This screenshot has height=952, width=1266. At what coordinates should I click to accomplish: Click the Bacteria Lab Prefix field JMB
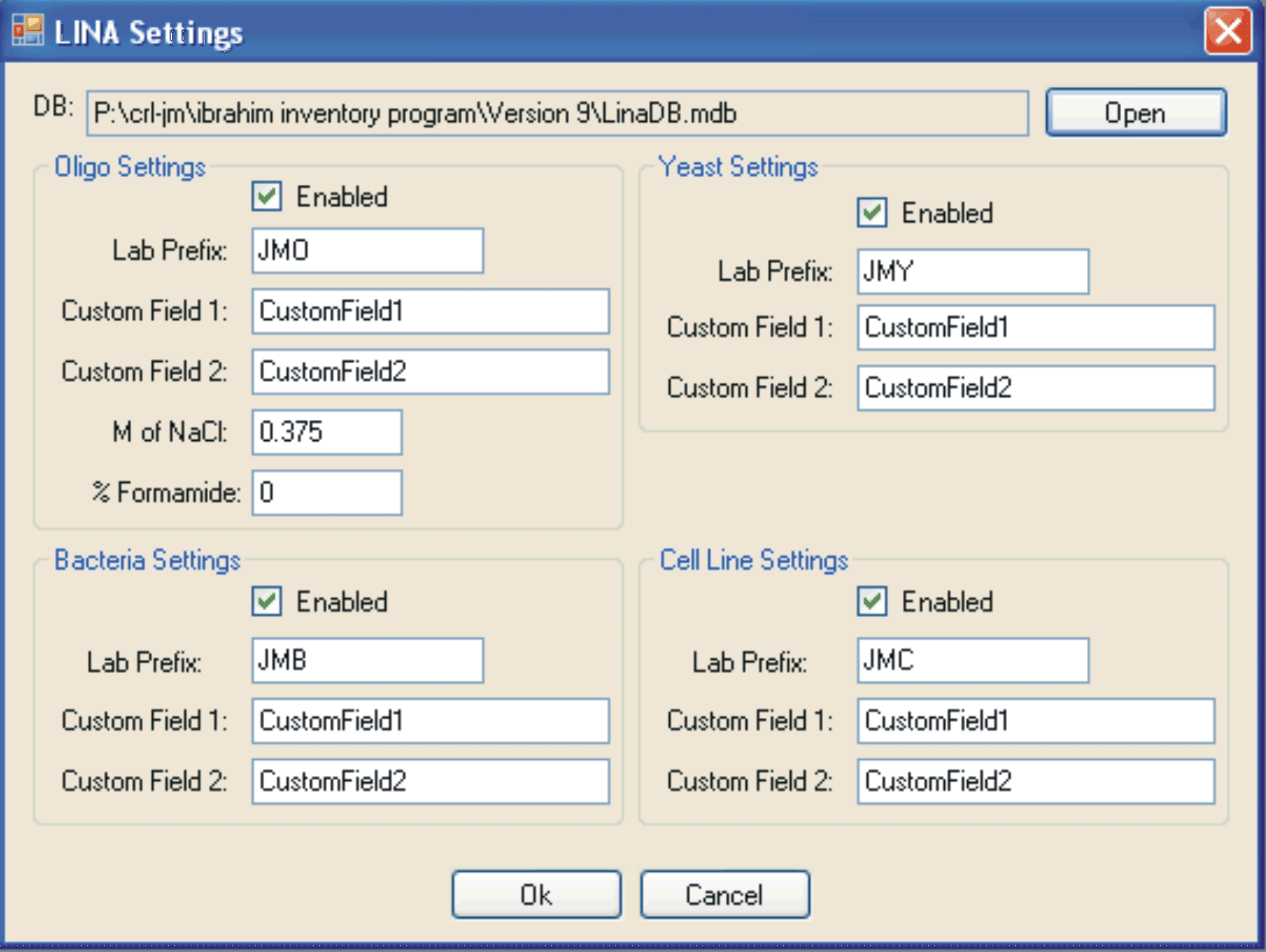coord(367,661)
